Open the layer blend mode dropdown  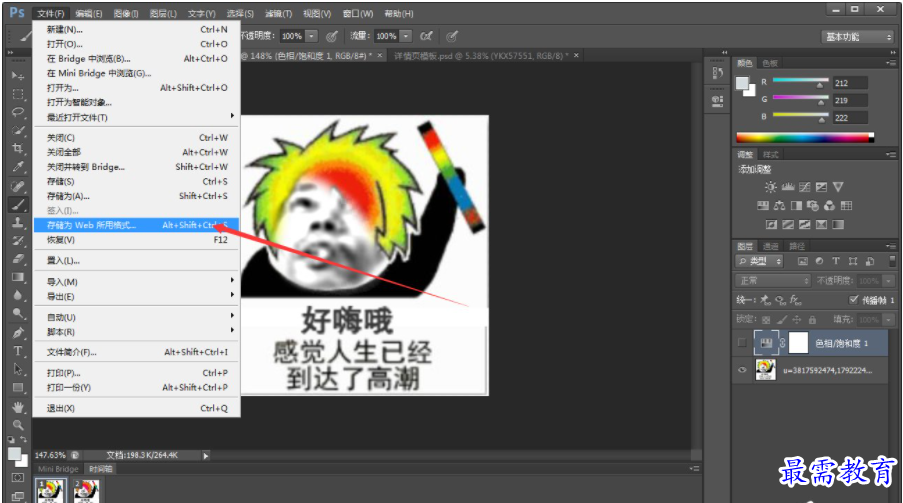(x=773, y=281)
